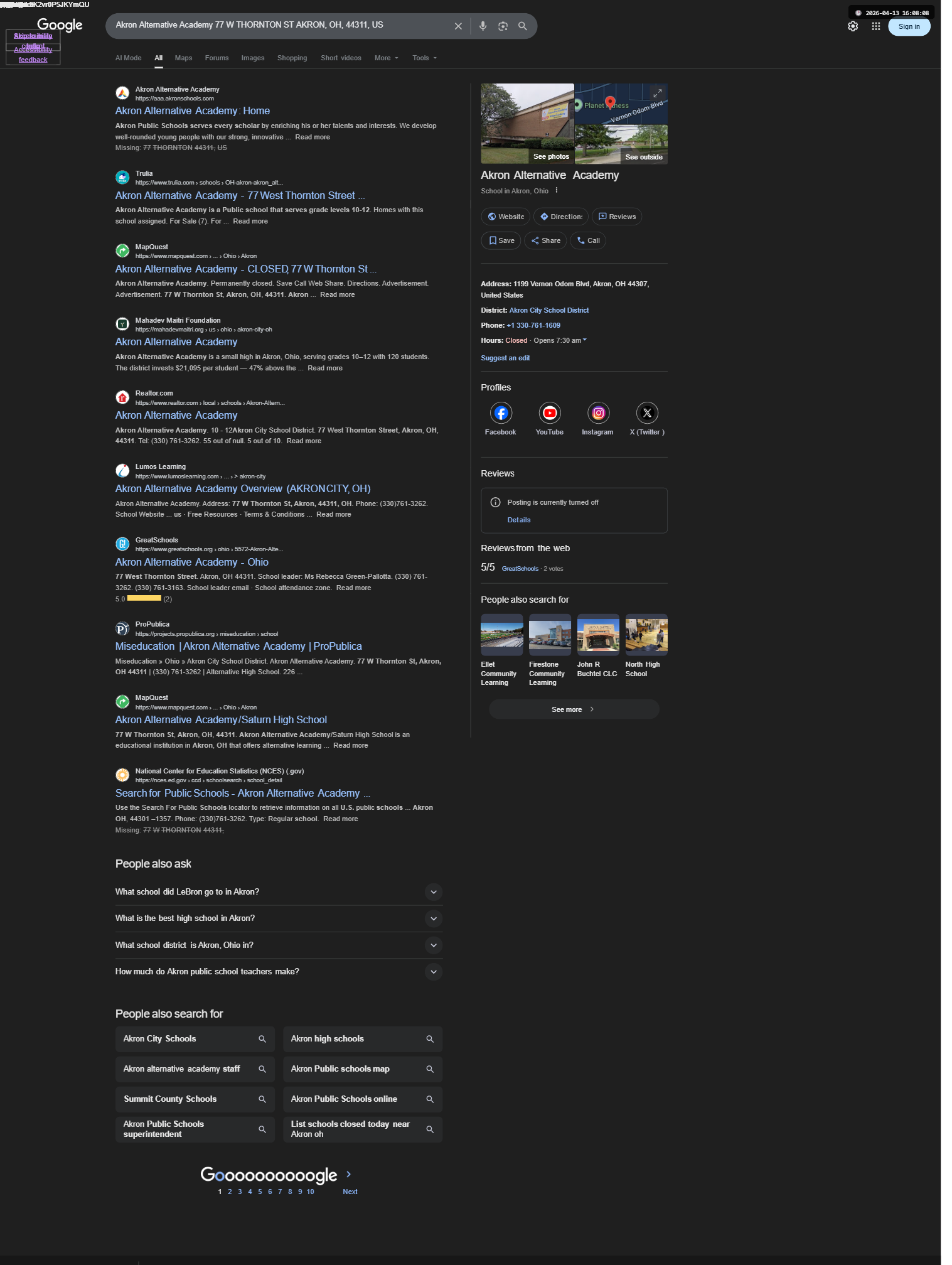Open the GreatSchools web review link
The width and height of the screenshot is (952, 1265).
coord(520,569)
